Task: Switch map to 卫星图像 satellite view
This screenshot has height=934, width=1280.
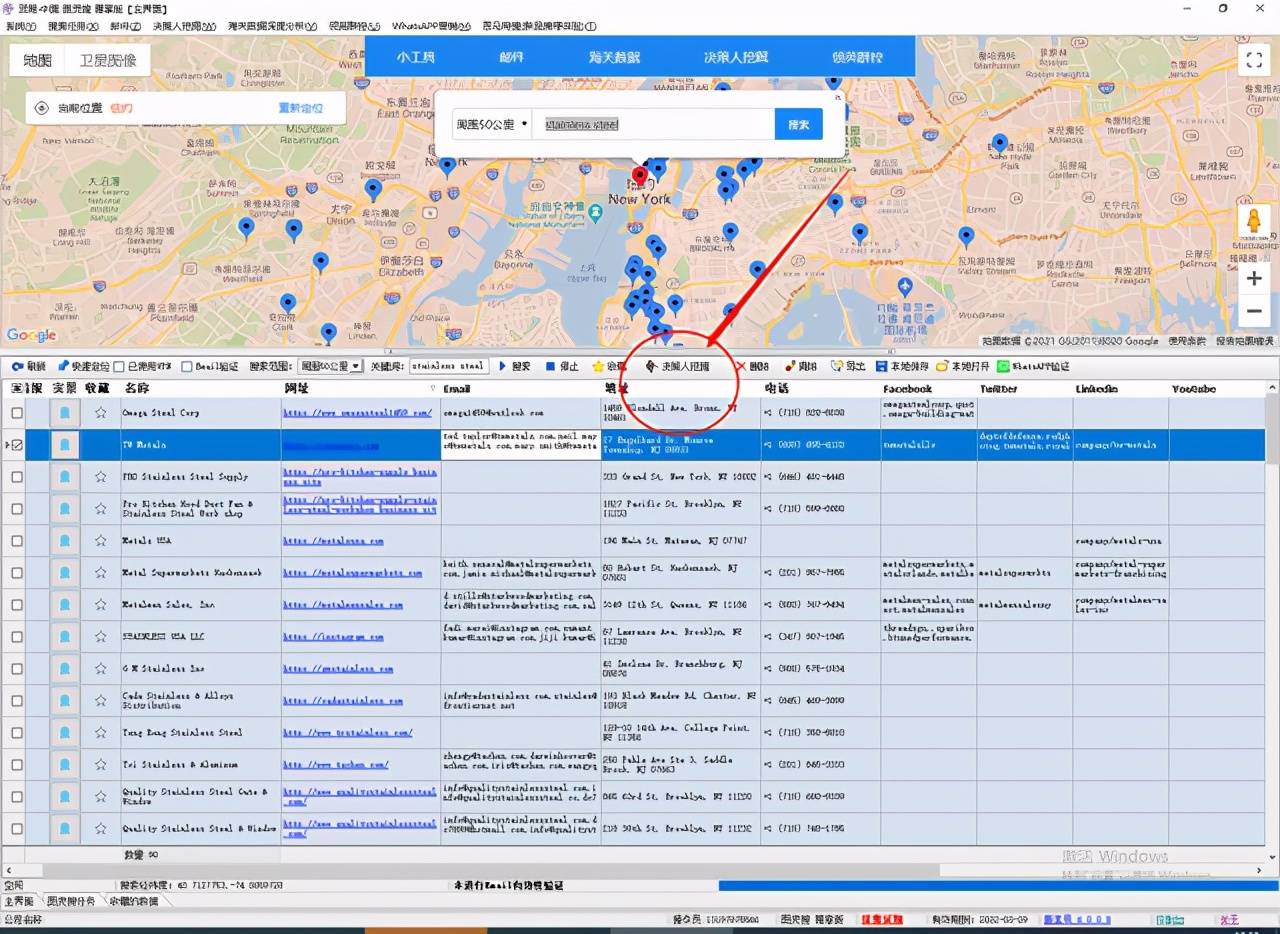Action: [x=108, y=60]
